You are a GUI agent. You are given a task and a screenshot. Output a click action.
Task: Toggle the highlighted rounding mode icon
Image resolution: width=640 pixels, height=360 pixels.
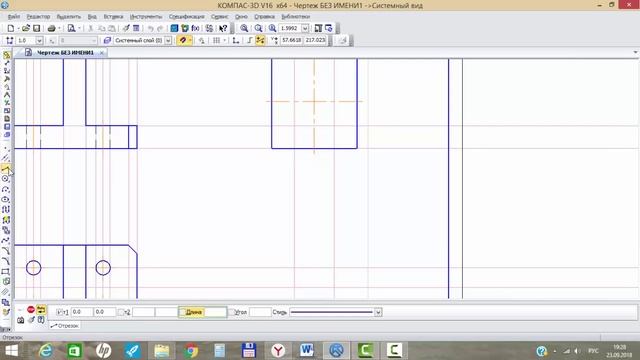point(260,40)
